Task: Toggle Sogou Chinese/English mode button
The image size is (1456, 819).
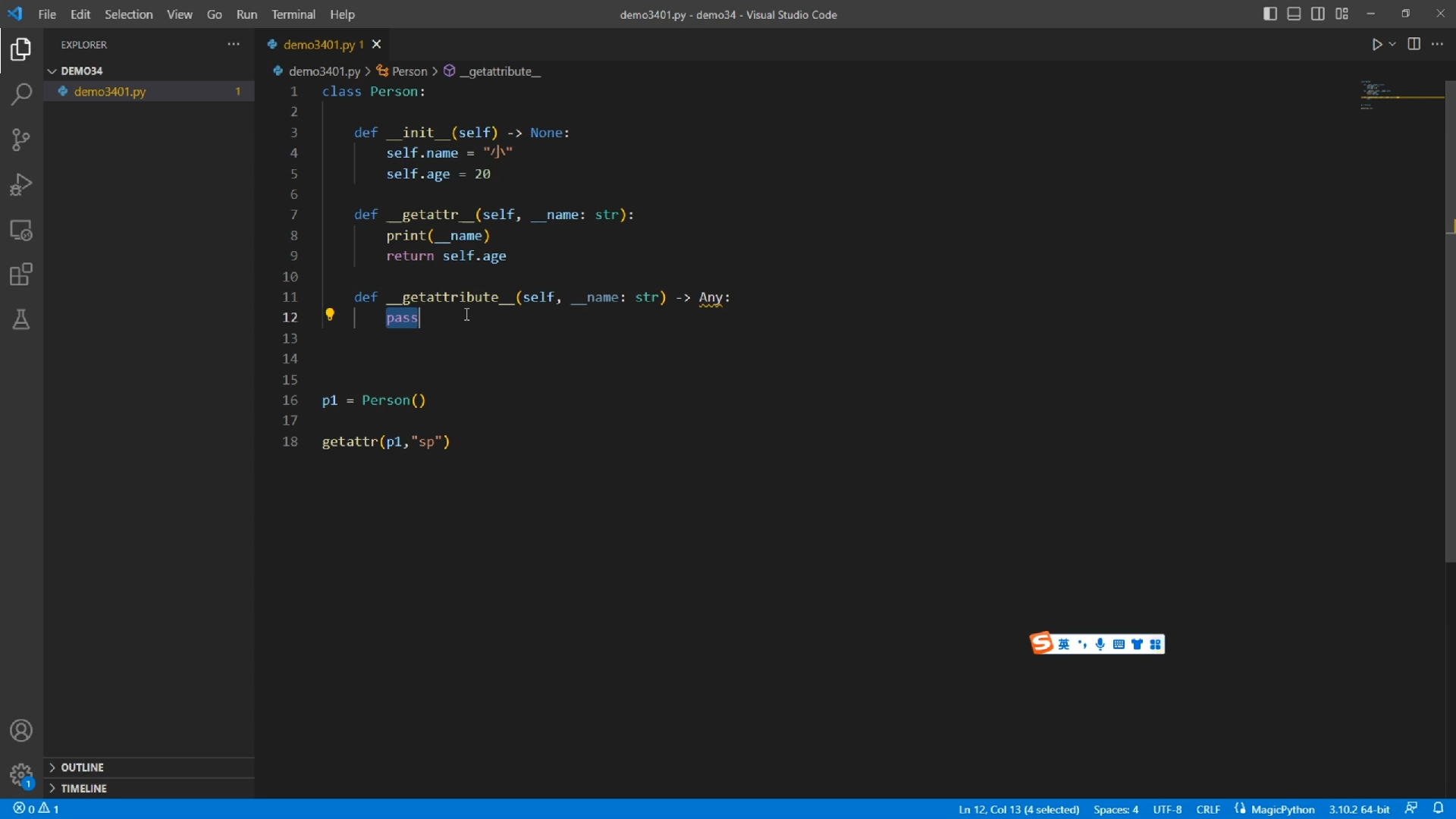Action: 1064,645
